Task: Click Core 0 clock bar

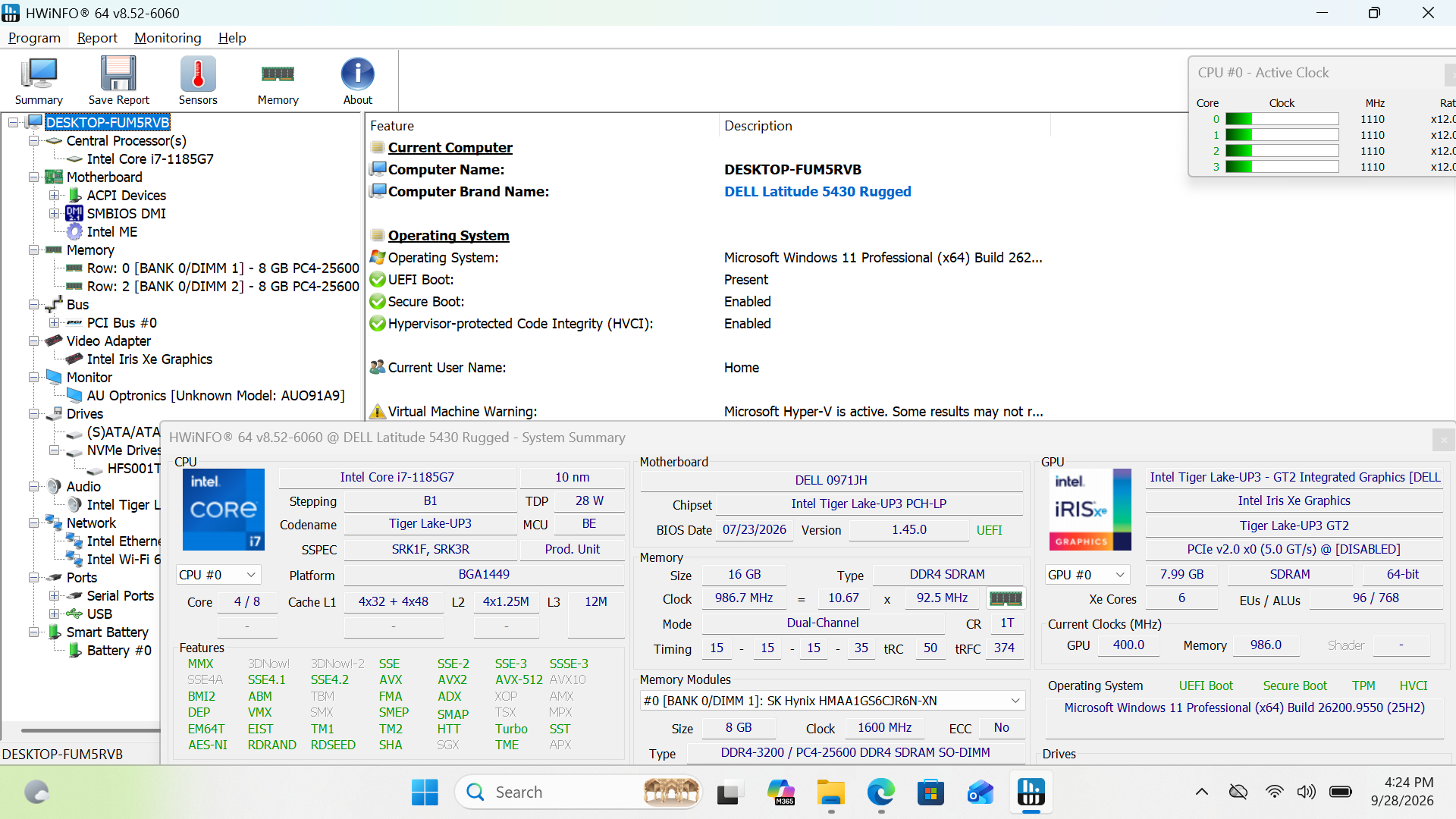Action: click(x=1282, y=119)
